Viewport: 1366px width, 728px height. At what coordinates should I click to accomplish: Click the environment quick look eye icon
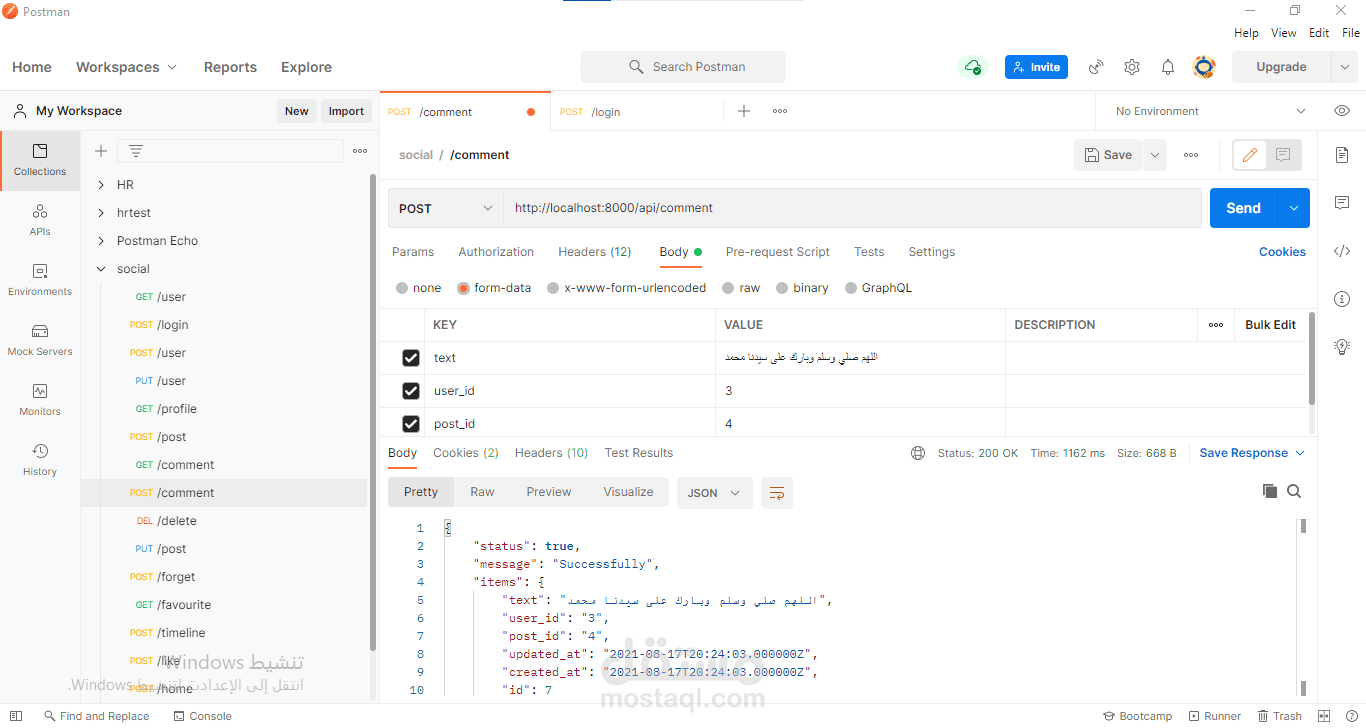click(x=1342, y=111)
